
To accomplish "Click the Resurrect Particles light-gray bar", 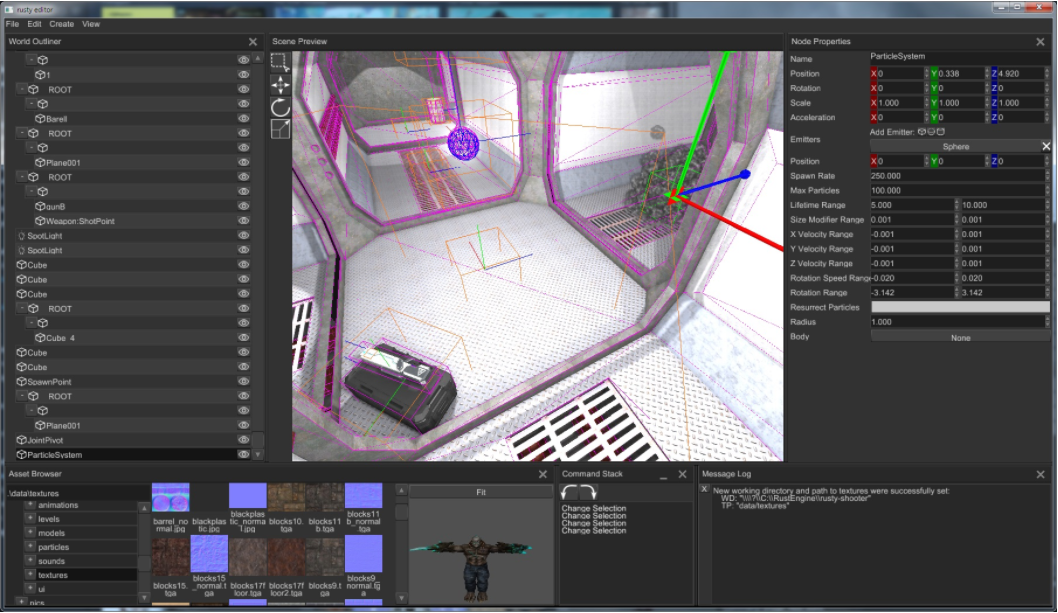I will coord(960,308).
